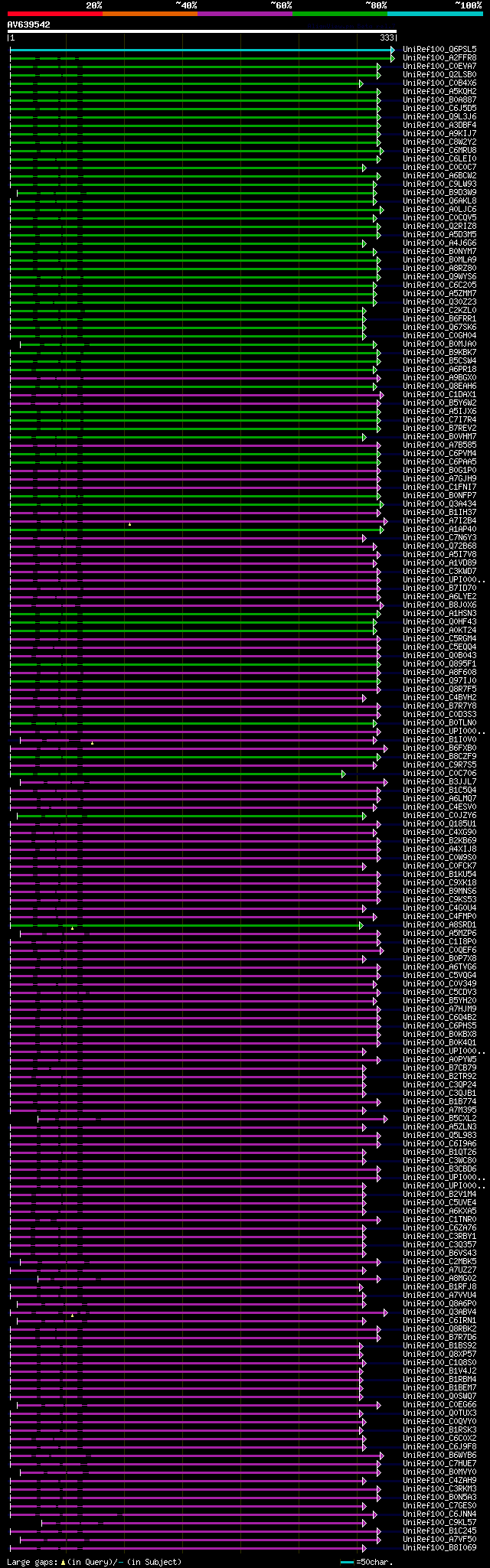
Task: Select the label UniRef100_A9BGX0
Action: pos(439,378)
